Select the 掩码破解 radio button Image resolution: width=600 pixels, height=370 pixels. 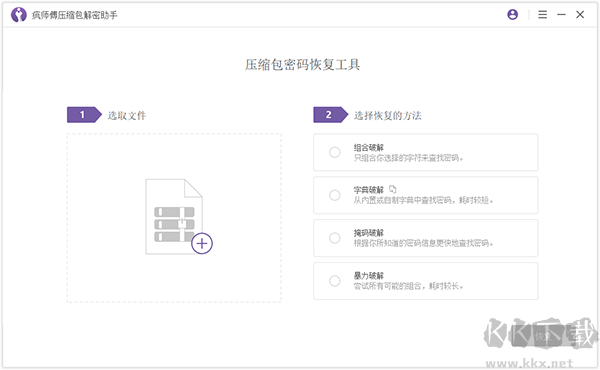pos(335,238)
